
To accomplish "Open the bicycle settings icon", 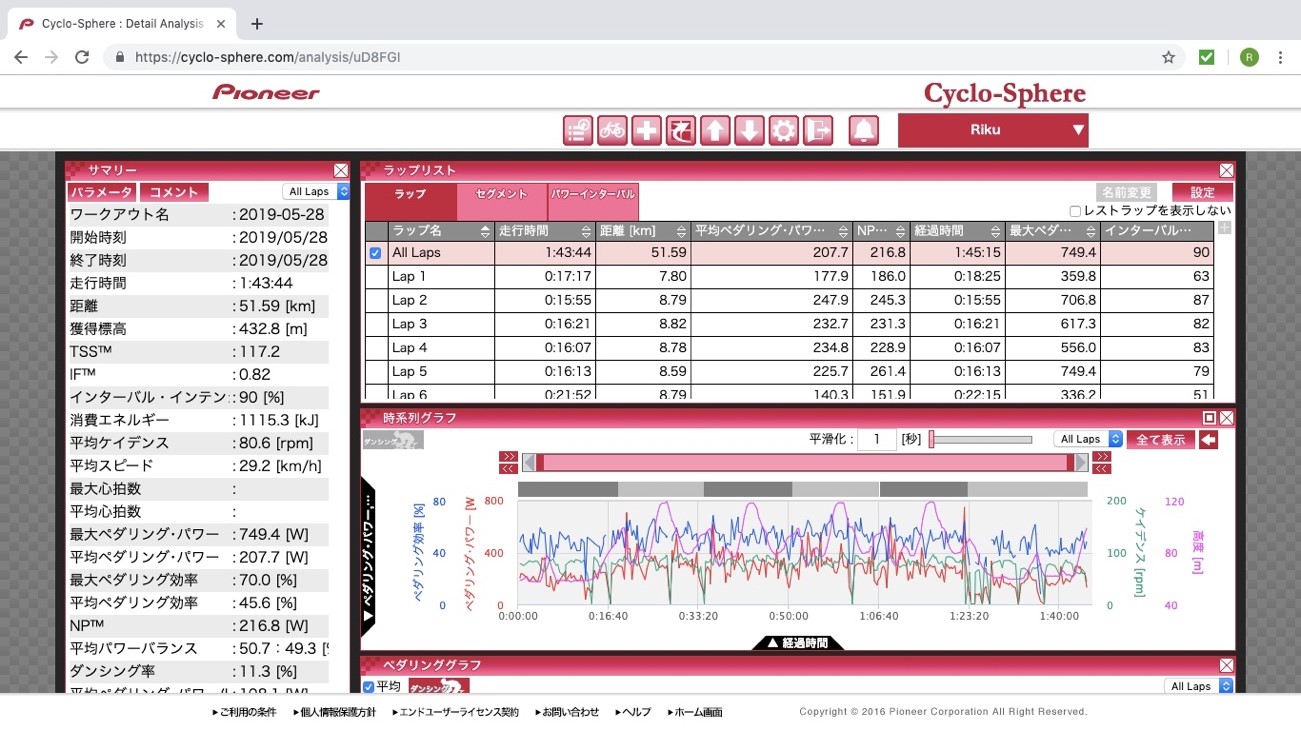I will coord(612,131).
